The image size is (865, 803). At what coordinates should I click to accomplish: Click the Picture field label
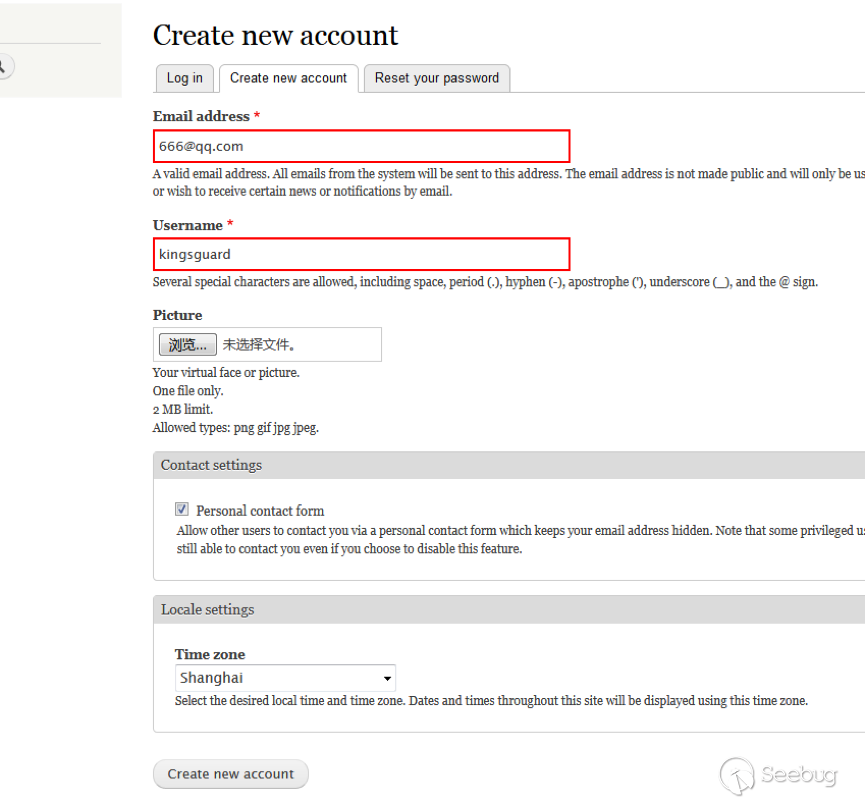pos(177,315)
